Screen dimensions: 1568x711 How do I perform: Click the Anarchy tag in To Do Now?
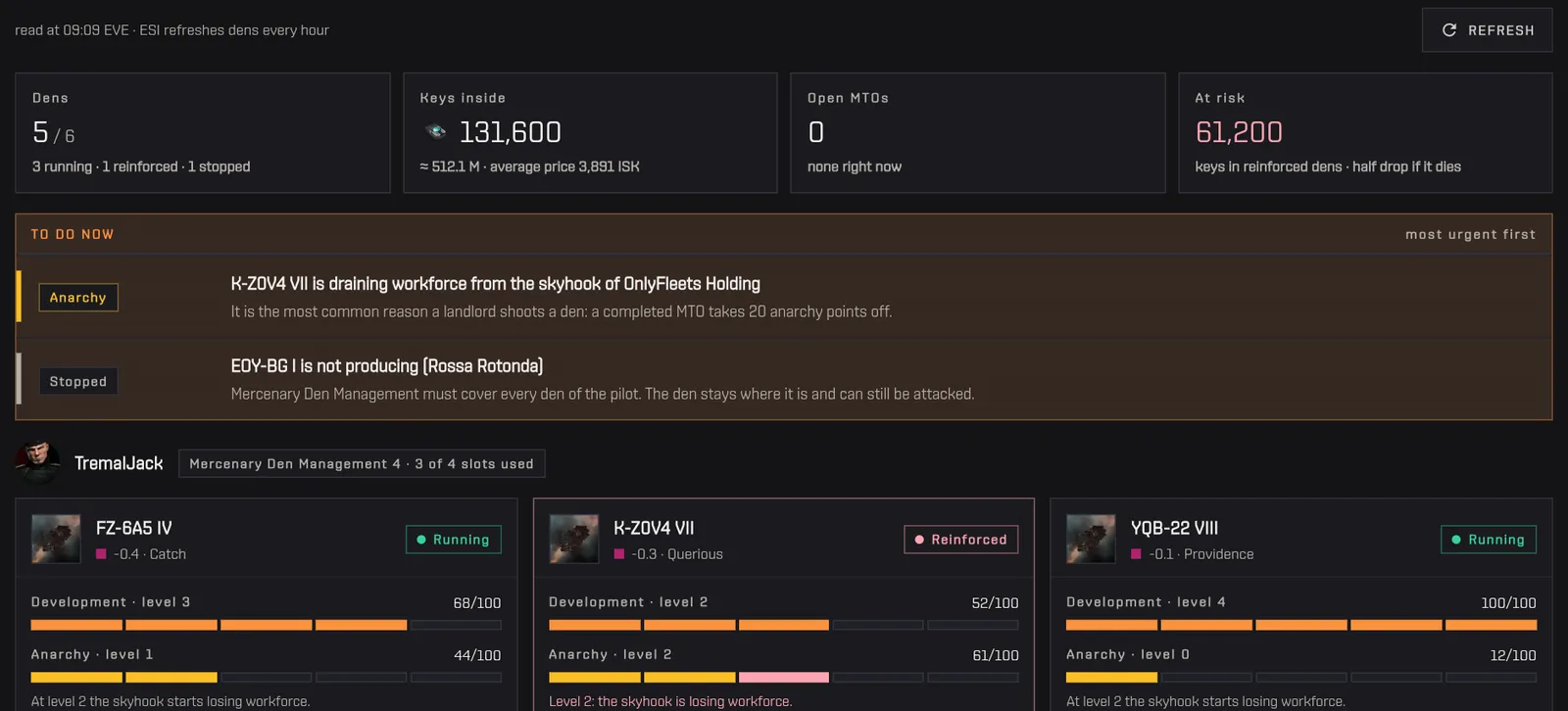coord(78,297)
